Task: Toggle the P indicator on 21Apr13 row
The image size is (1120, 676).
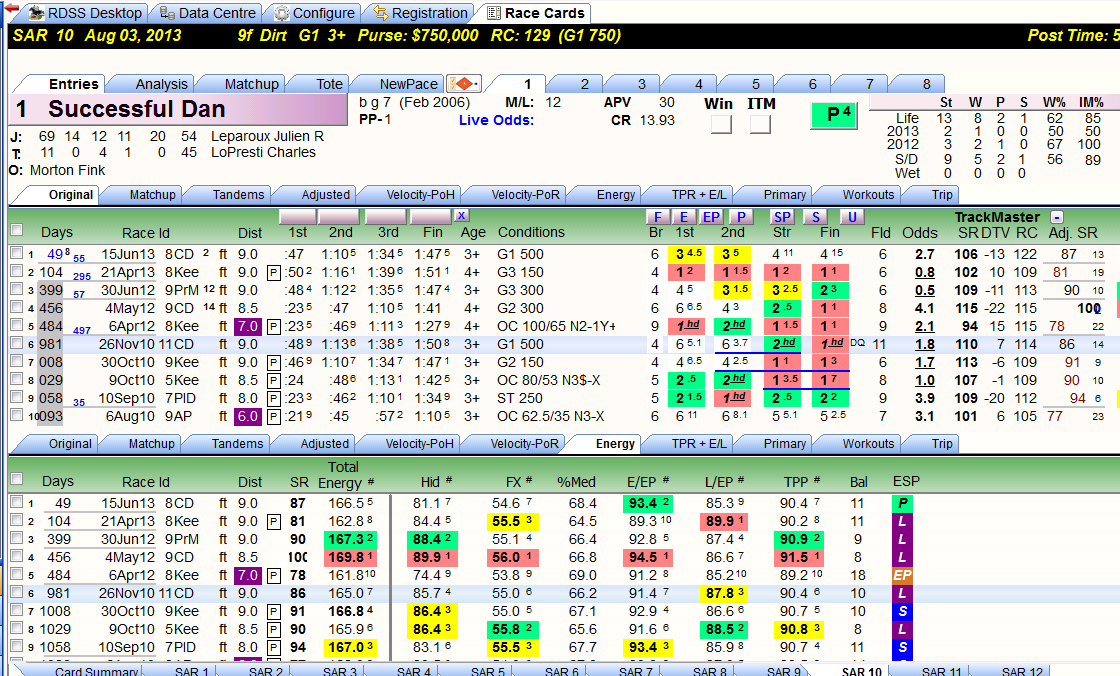Action: [273, 272]
